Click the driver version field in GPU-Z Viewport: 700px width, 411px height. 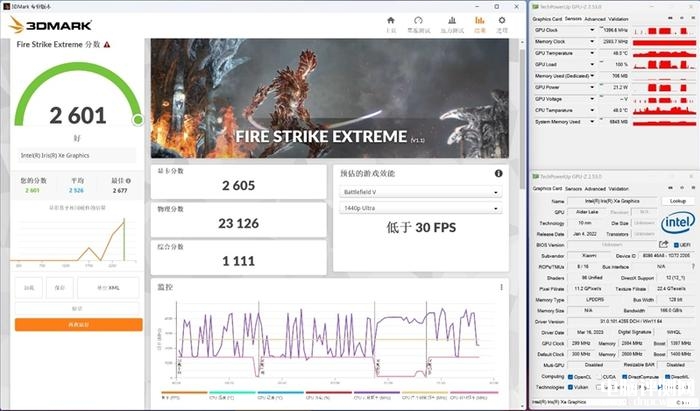pos(630,321)
